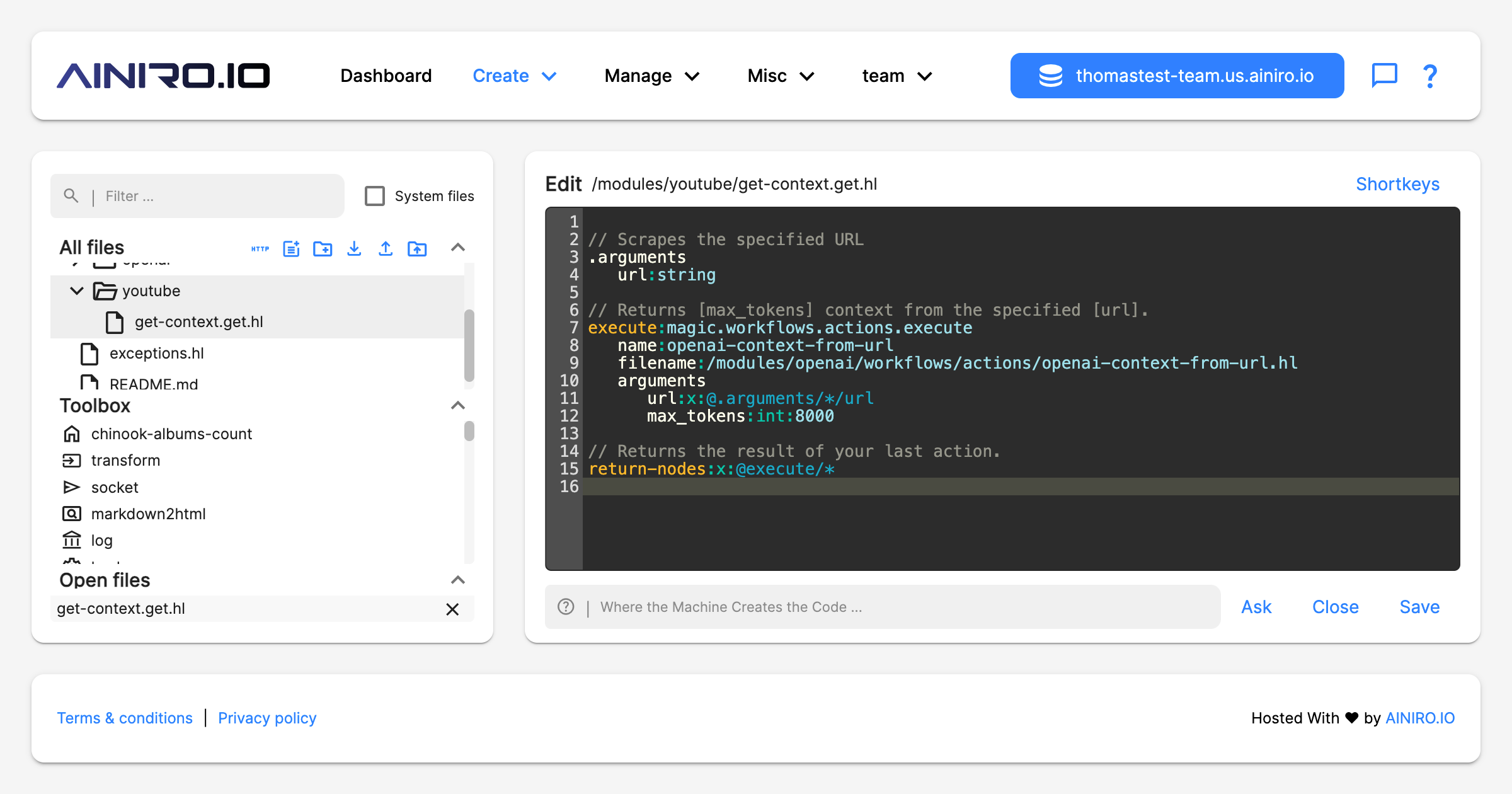The height and width of the screenshot is (794, 1512).
Task: Click the Filter input field
Action: (x=197, y=196)
